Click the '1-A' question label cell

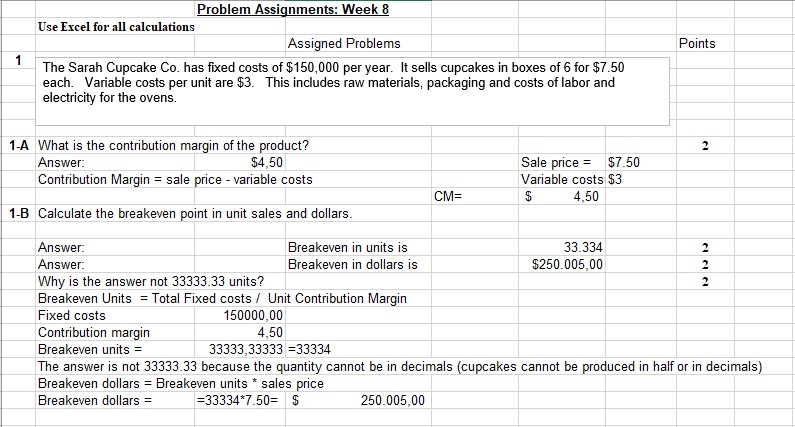(x=19, y=146)
